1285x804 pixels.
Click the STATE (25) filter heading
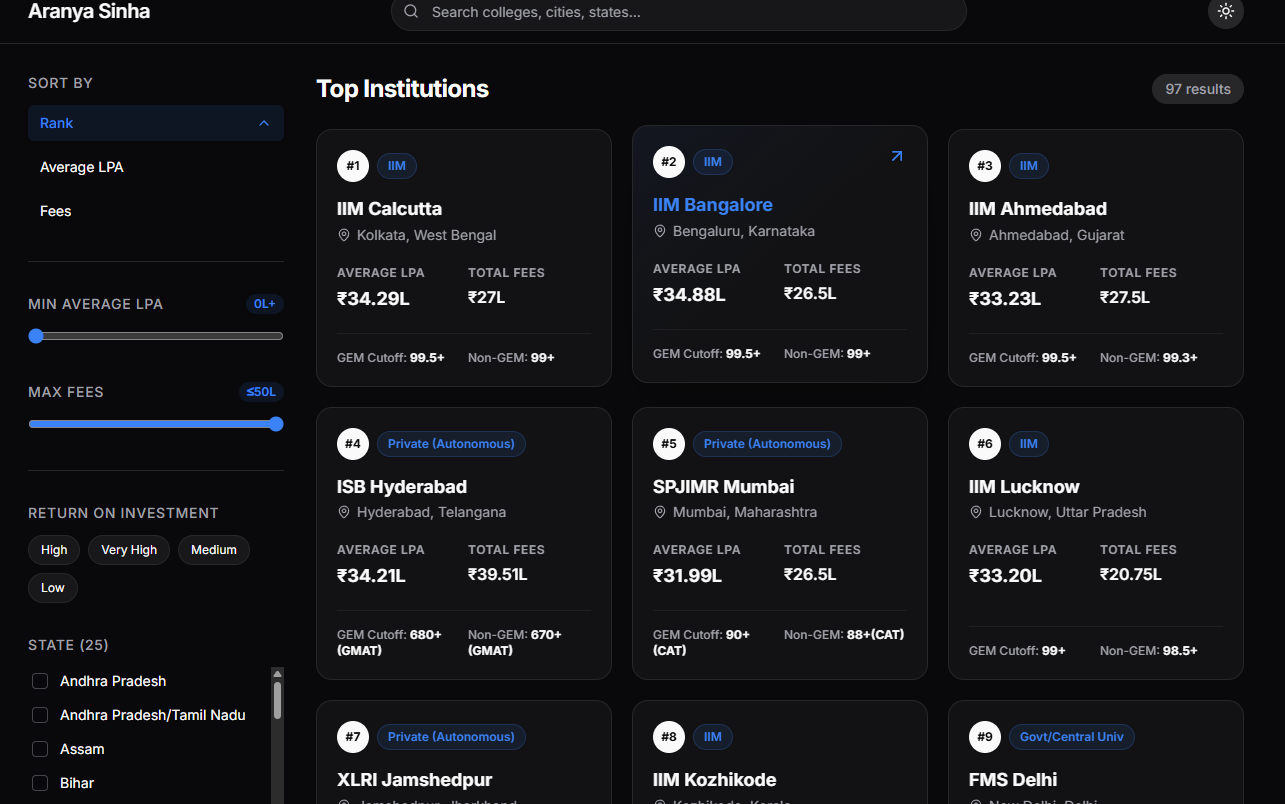click(x=68, y=645)
